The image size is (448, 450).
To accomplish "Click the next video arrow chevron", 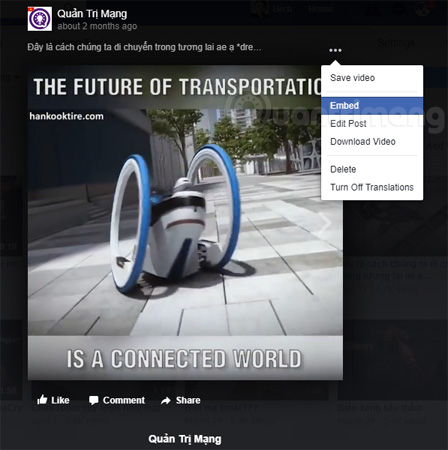I will pos(324,223).
